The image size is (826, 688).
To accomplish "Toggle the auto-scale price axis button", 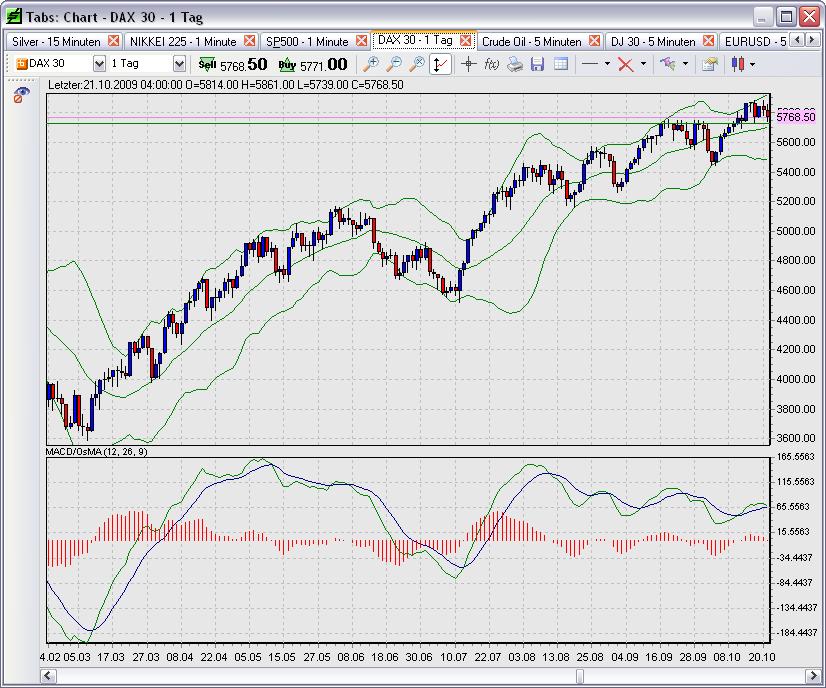I will (x=440, y=64).
